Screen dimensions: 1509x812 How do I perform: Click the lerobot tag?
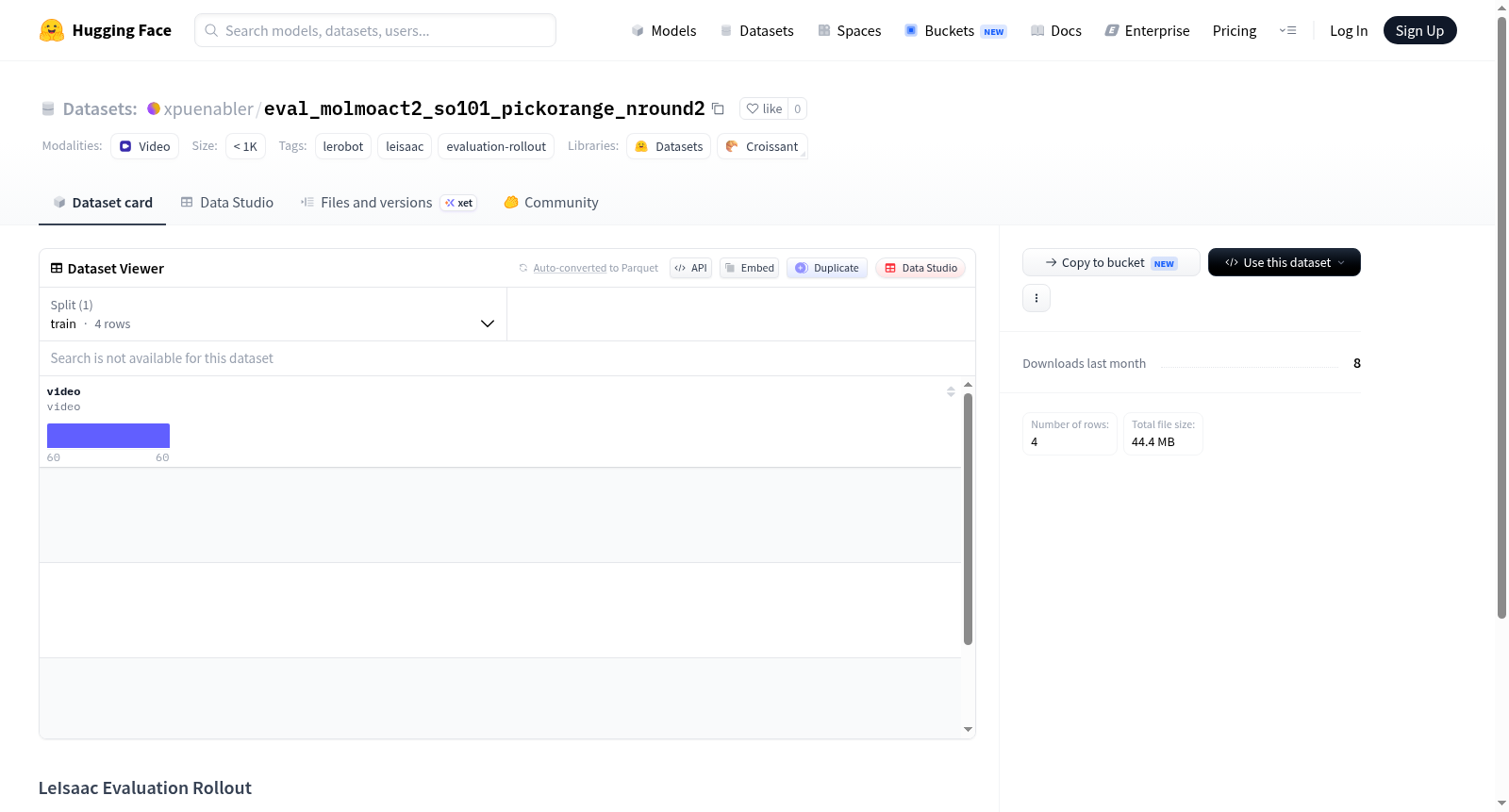click(x=343, y=146)
